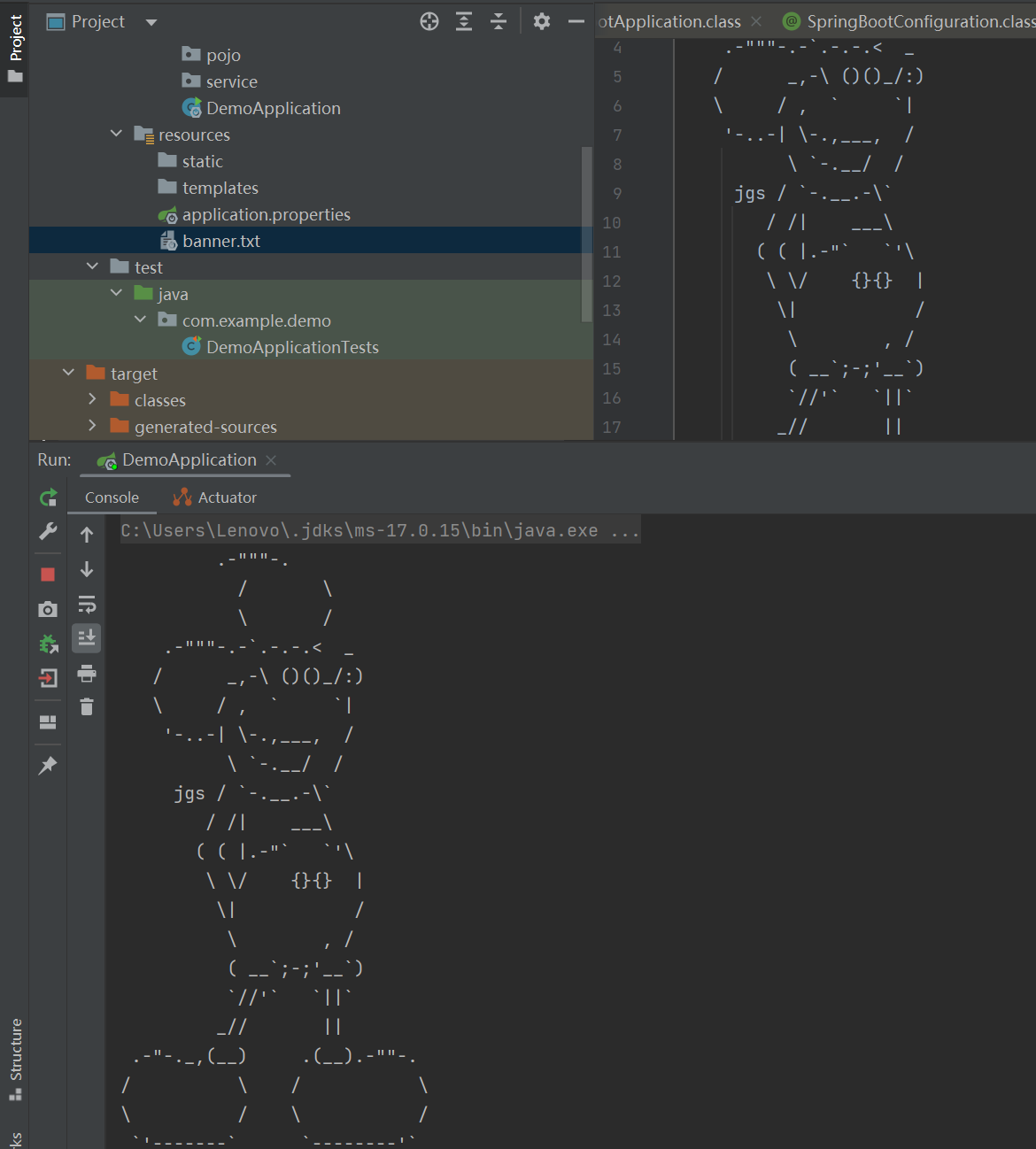Click 'jgs' text in console output
This screenshot has width=1036, height=1149.
click(x=189, y=793)
